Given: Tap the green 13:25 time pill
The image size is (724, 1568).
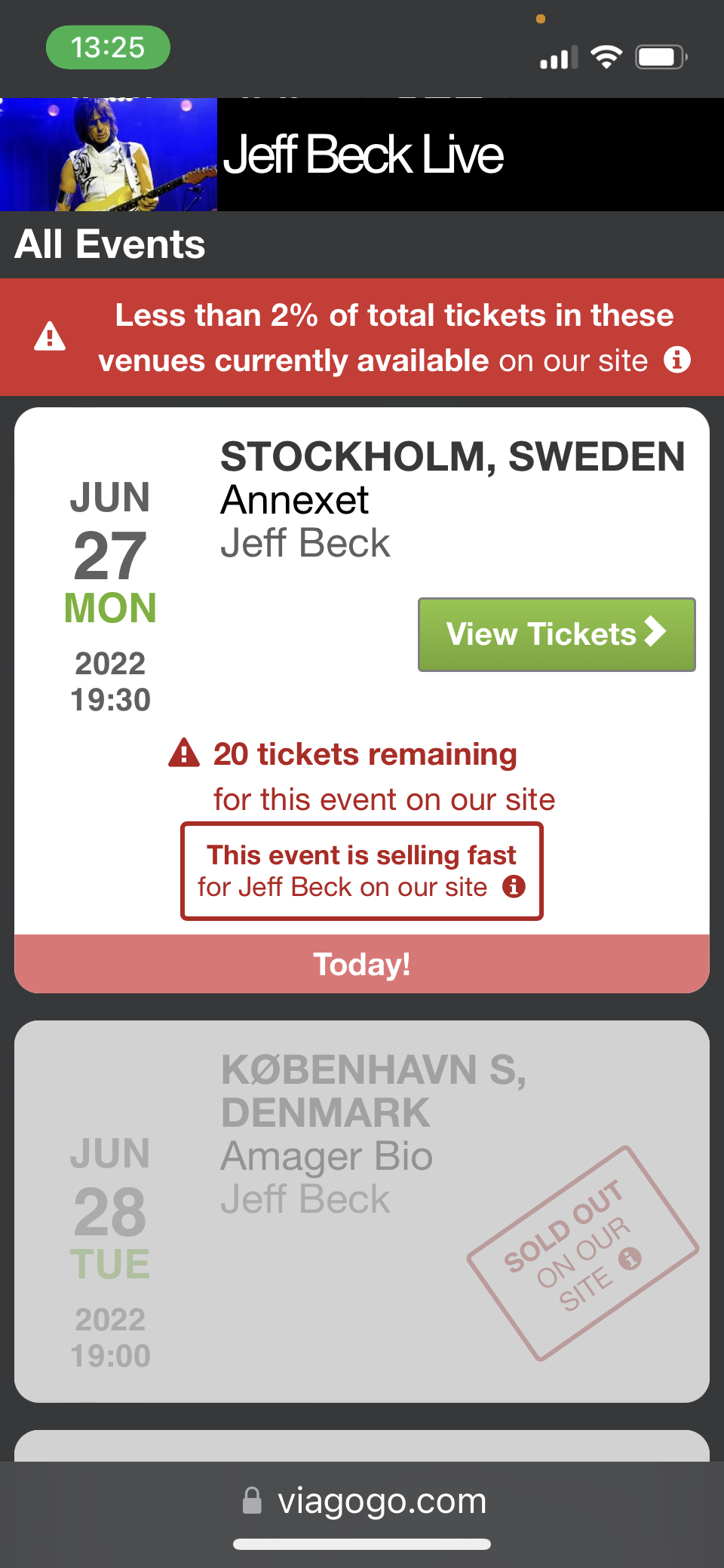Looking at the screenshot, I should point(108,48).
